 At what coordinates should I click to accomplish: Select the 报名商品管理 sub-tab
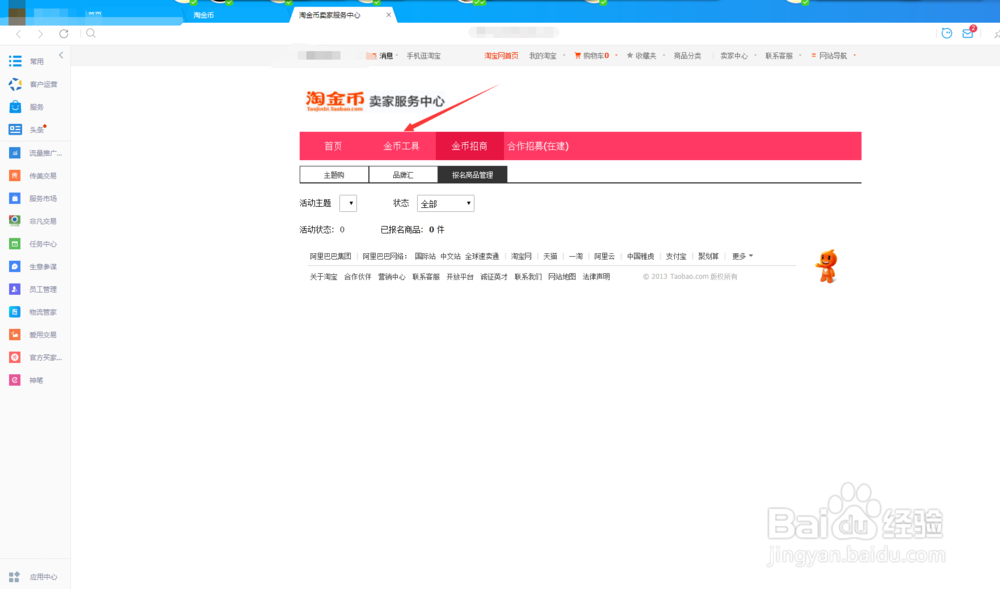tap(473, 175)
